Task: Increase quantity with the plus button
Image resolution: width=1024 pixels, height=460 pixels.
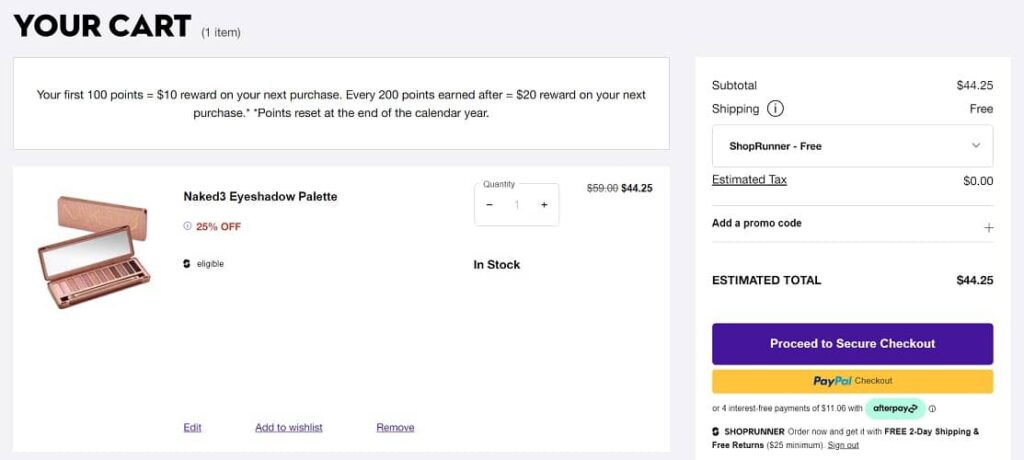Action: pos(544,205)
